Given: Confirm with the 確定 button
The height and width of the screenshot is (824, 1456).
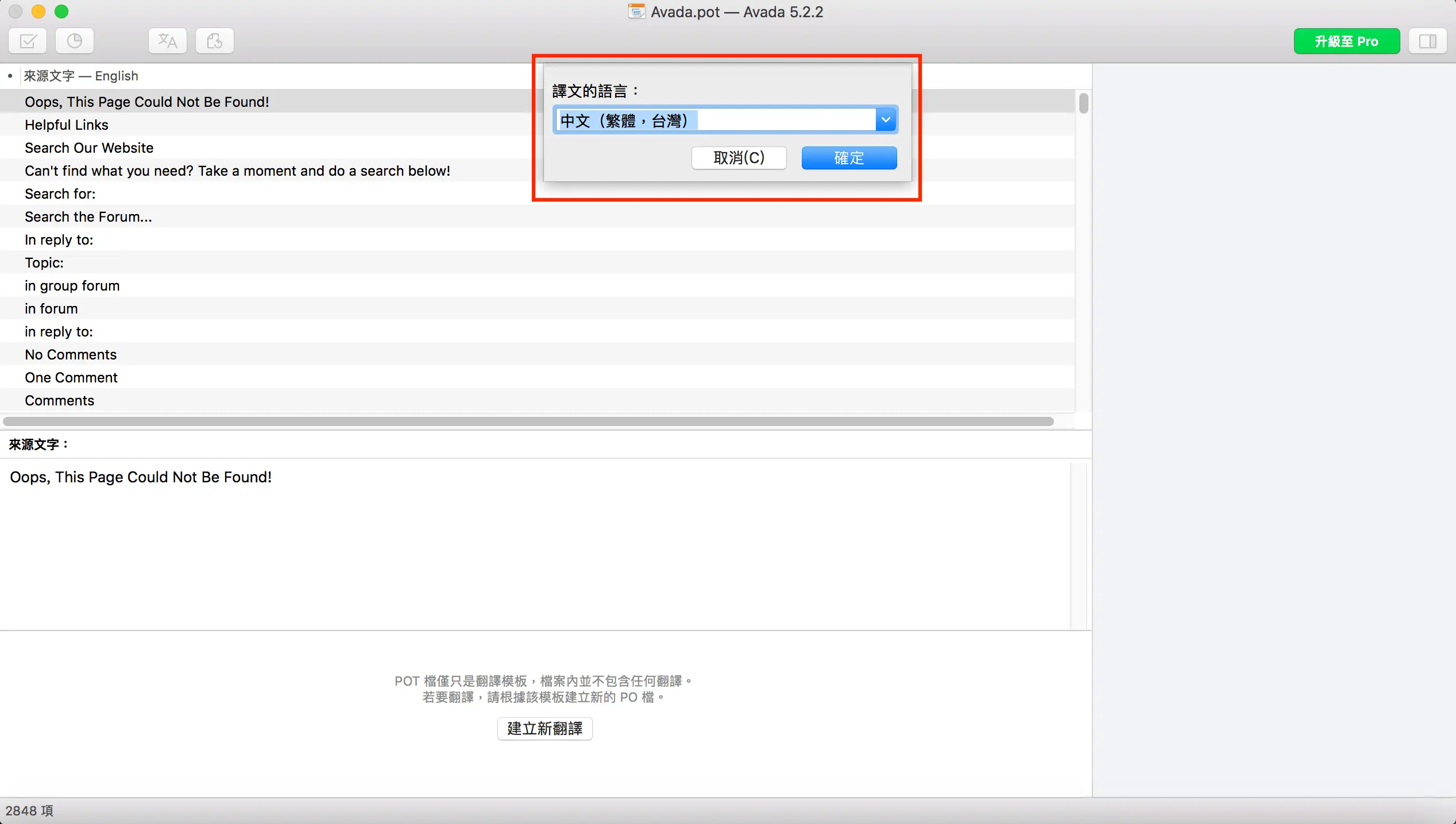Looking at the screenshot, I should [x=849, y=157].
